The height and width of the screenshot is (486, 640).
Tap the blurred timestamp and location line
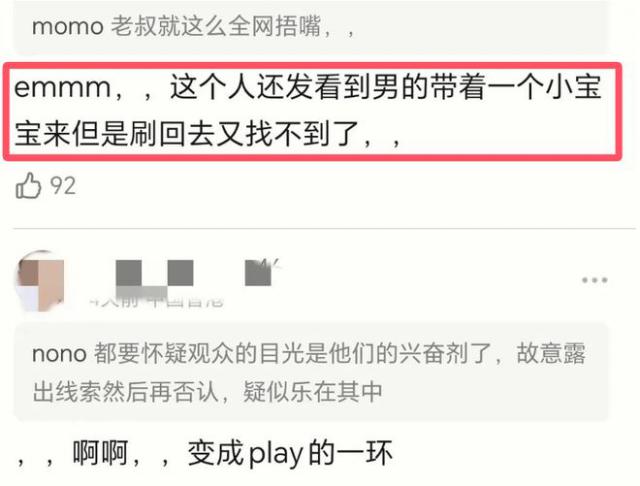pos(157,301)
